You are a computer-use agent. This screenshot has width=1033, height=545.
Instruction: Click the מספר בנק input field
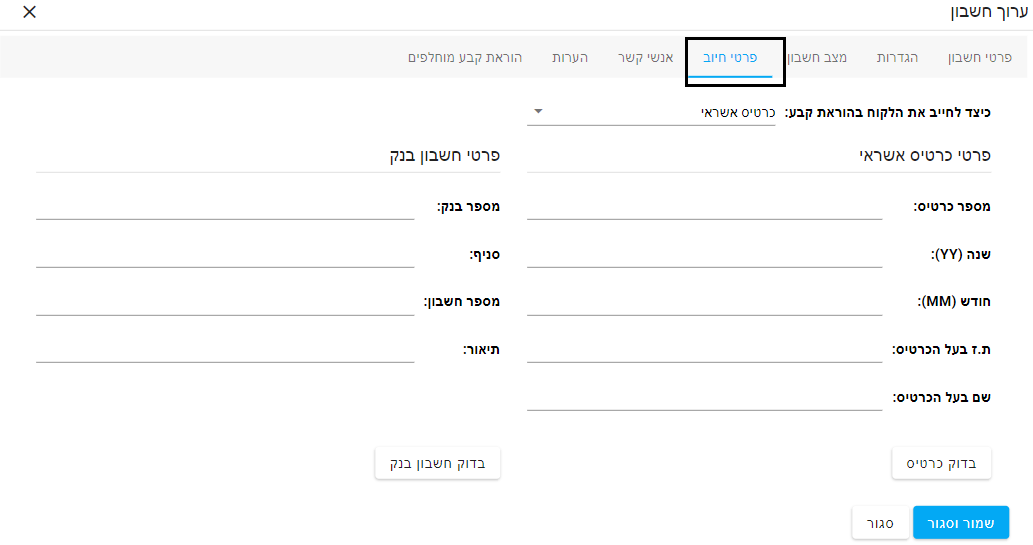(x=225, y=206)
